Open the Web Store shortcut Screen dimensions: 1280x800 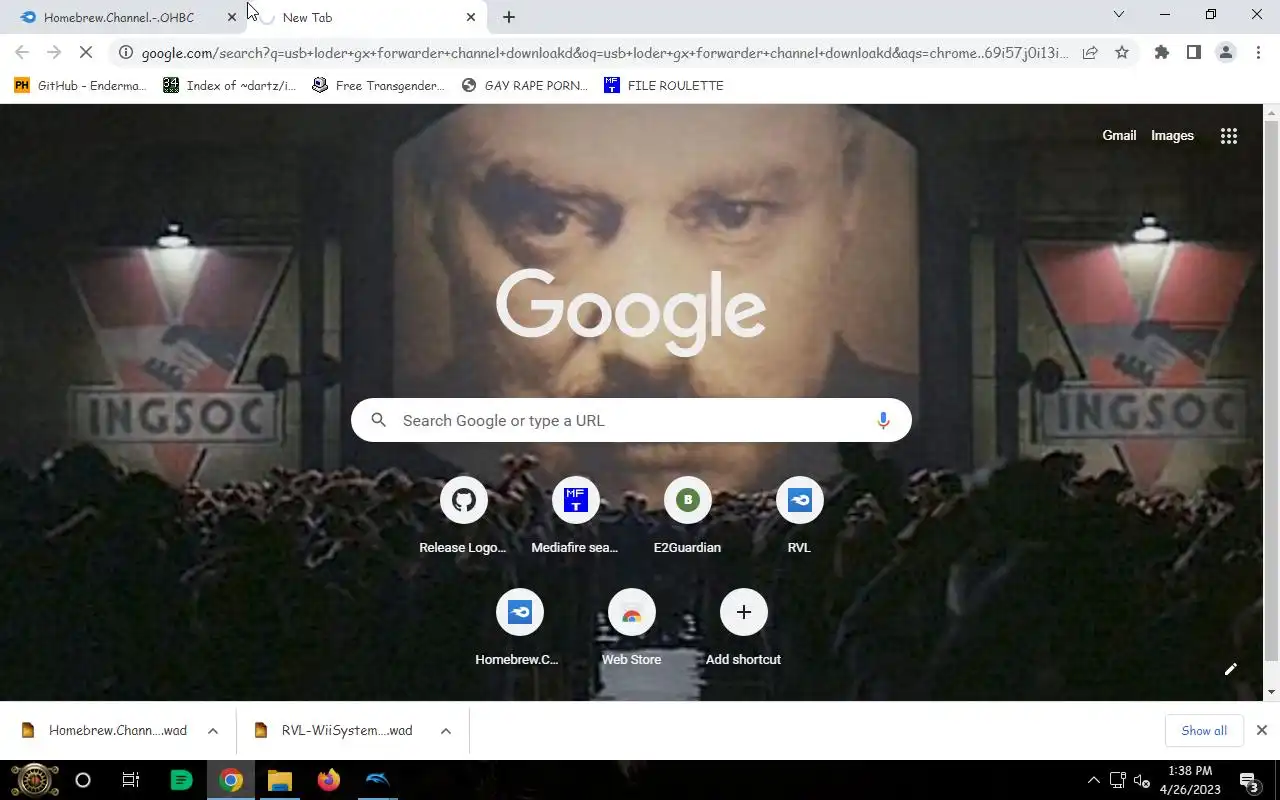click(631, 628)
